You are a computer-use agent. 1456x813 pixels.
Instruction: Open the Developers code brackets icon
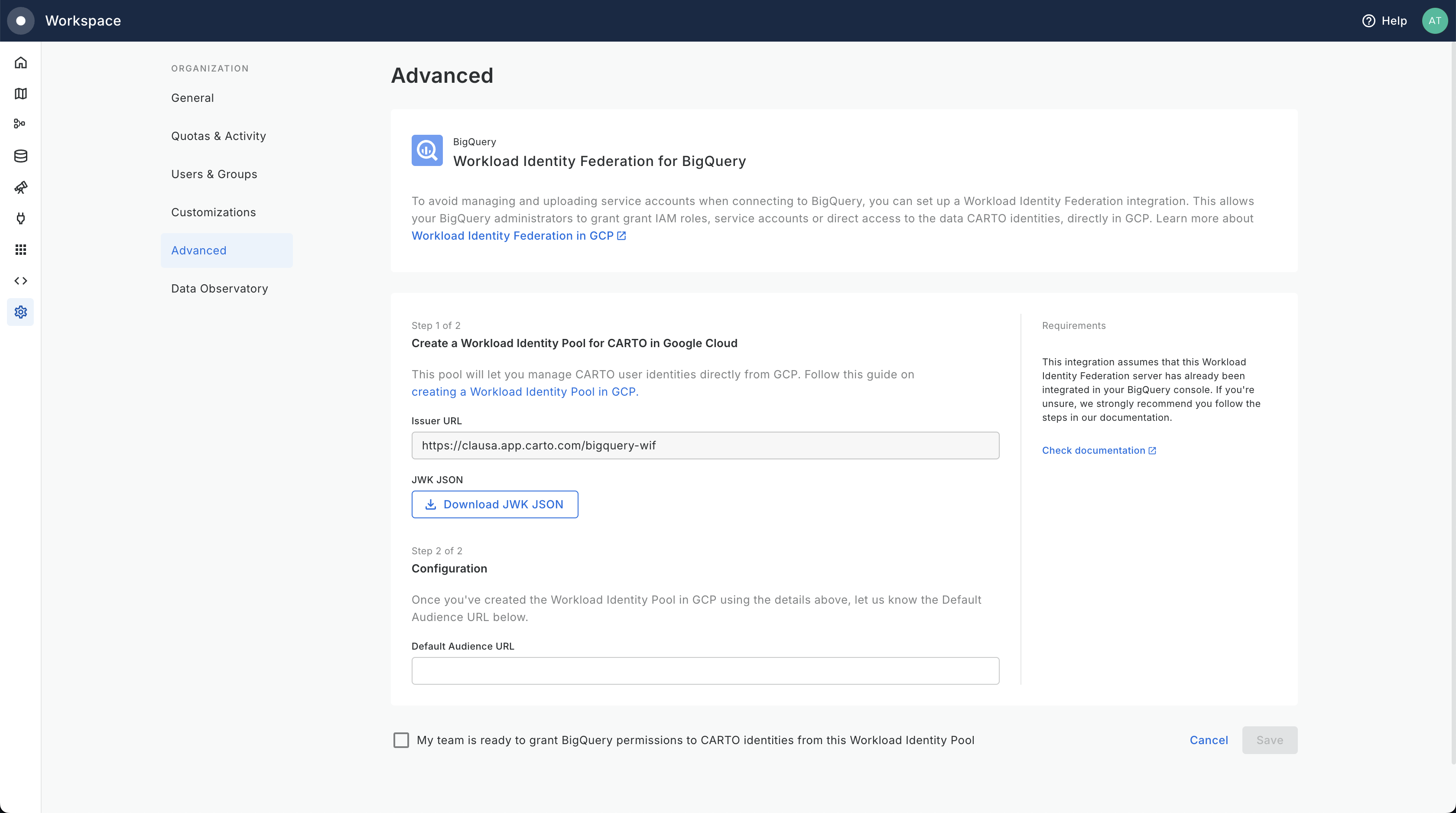click(x=21, y=281)
